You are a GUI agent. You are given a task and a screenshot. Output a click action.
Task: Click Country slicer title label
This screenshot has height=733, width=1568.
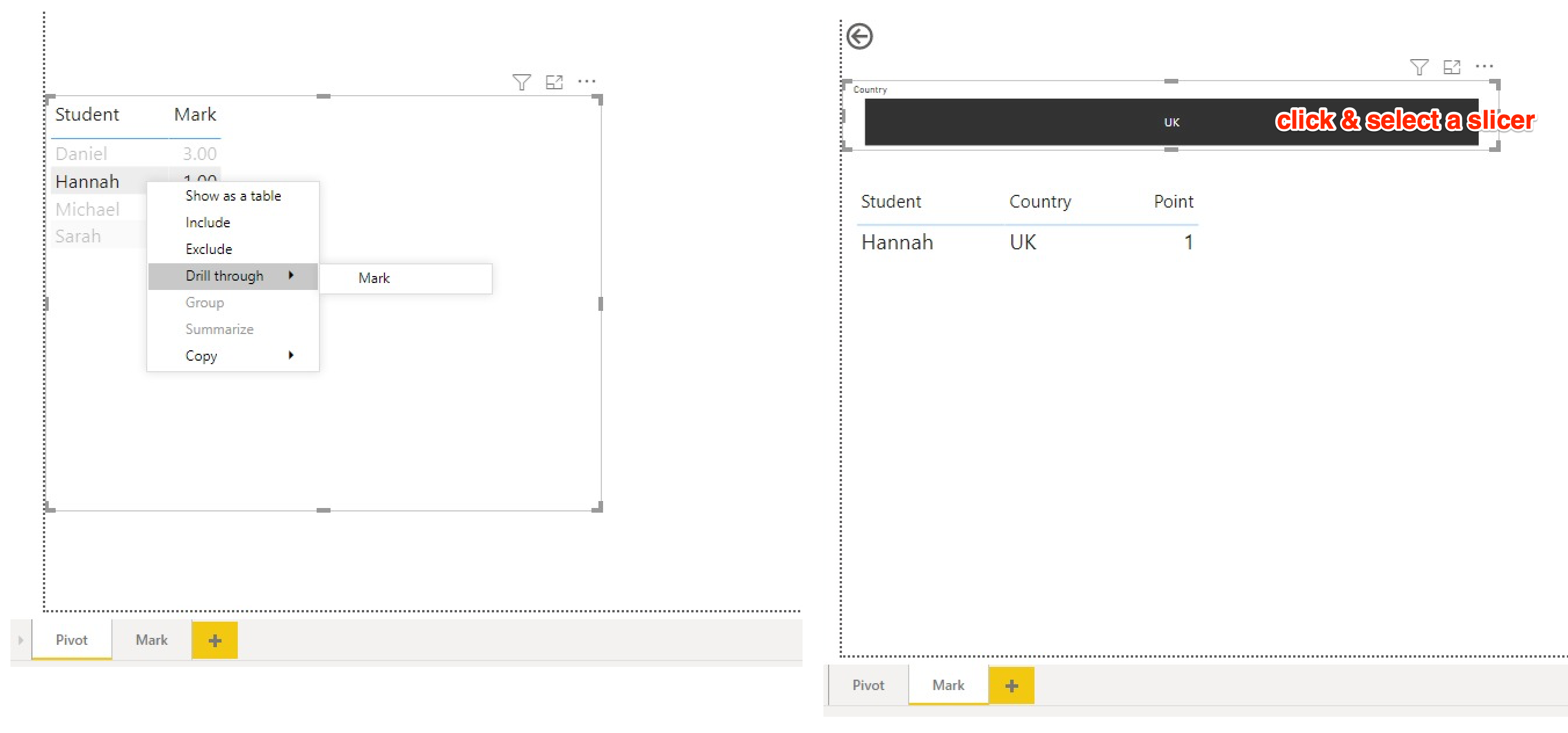coord(870,89)
